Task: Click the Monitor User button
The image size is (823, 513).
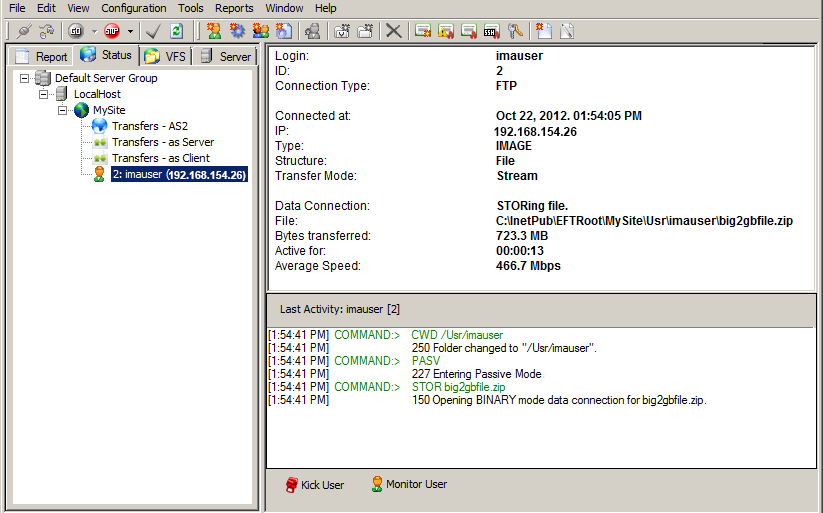Action: pos(409,484)
